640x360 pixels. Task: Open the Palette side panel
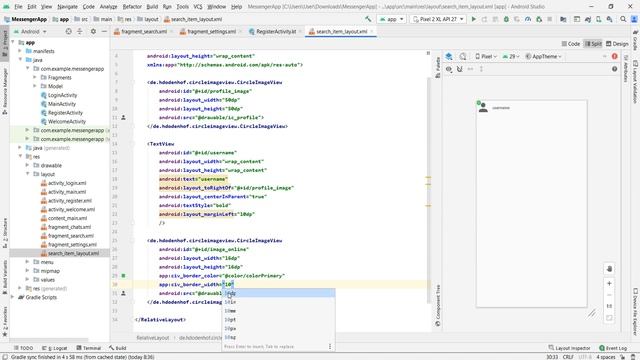click(438, 68)
